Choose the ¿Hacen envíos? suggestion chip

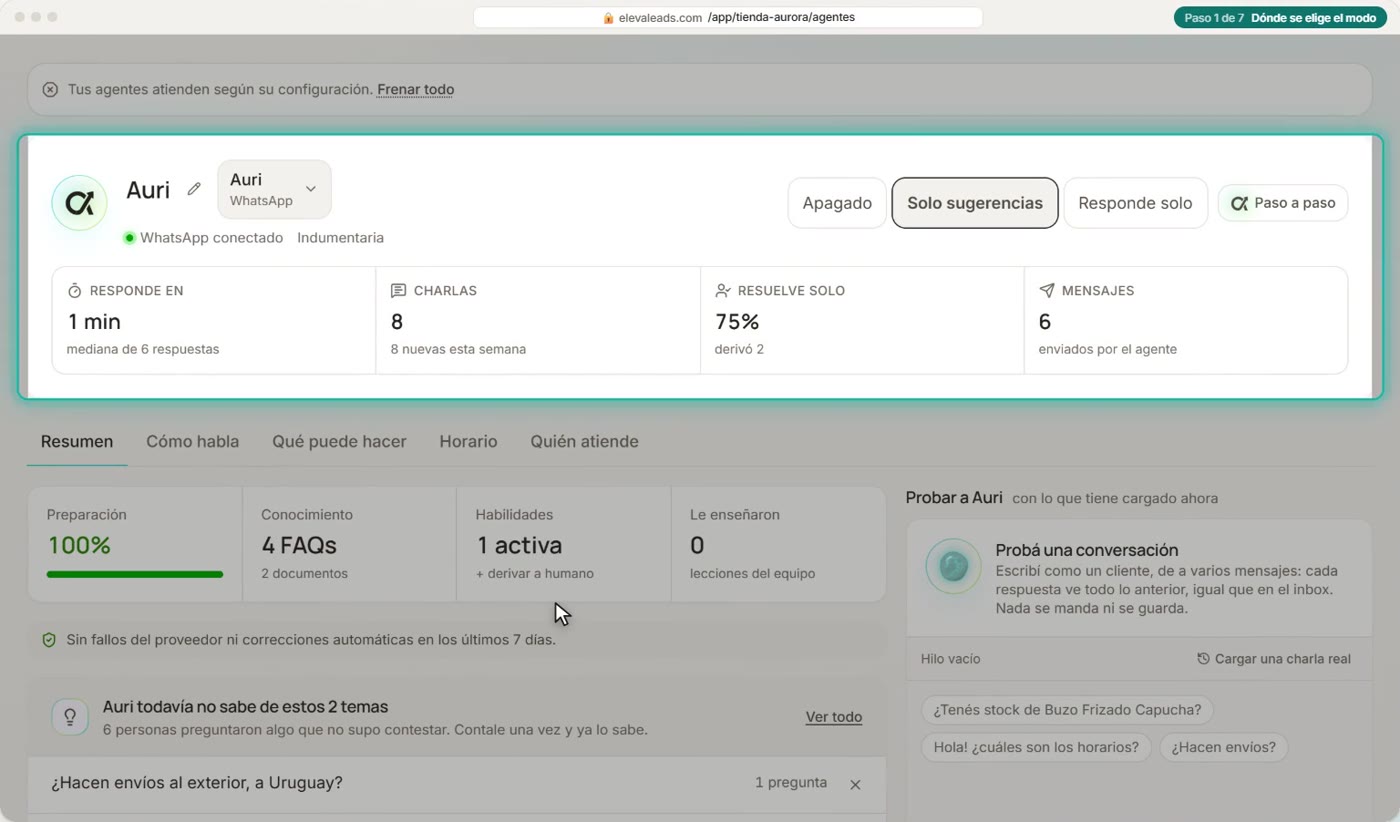pyautogui.click(x=1224, y=747)
